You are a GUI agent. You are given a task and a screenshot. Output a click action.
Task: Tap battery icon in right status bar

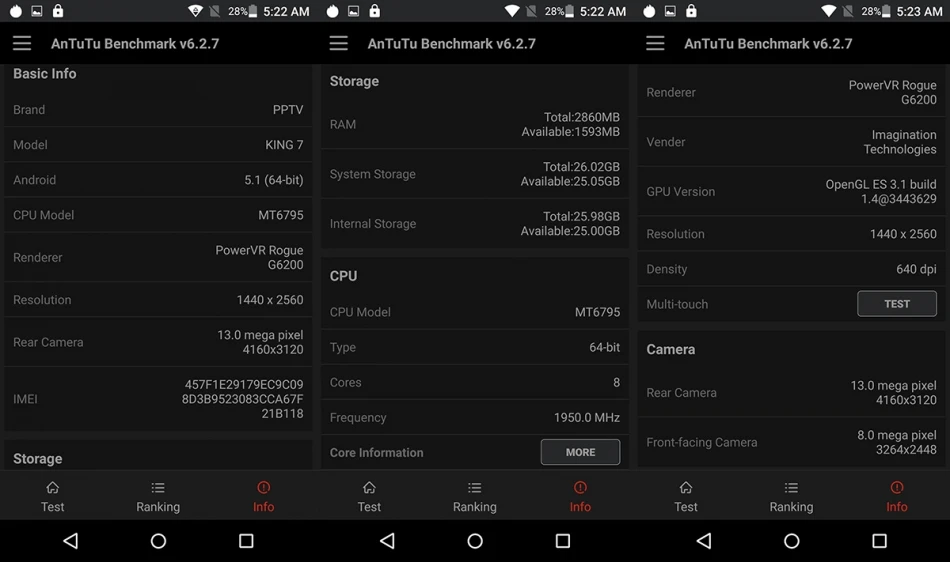(886, 11)
